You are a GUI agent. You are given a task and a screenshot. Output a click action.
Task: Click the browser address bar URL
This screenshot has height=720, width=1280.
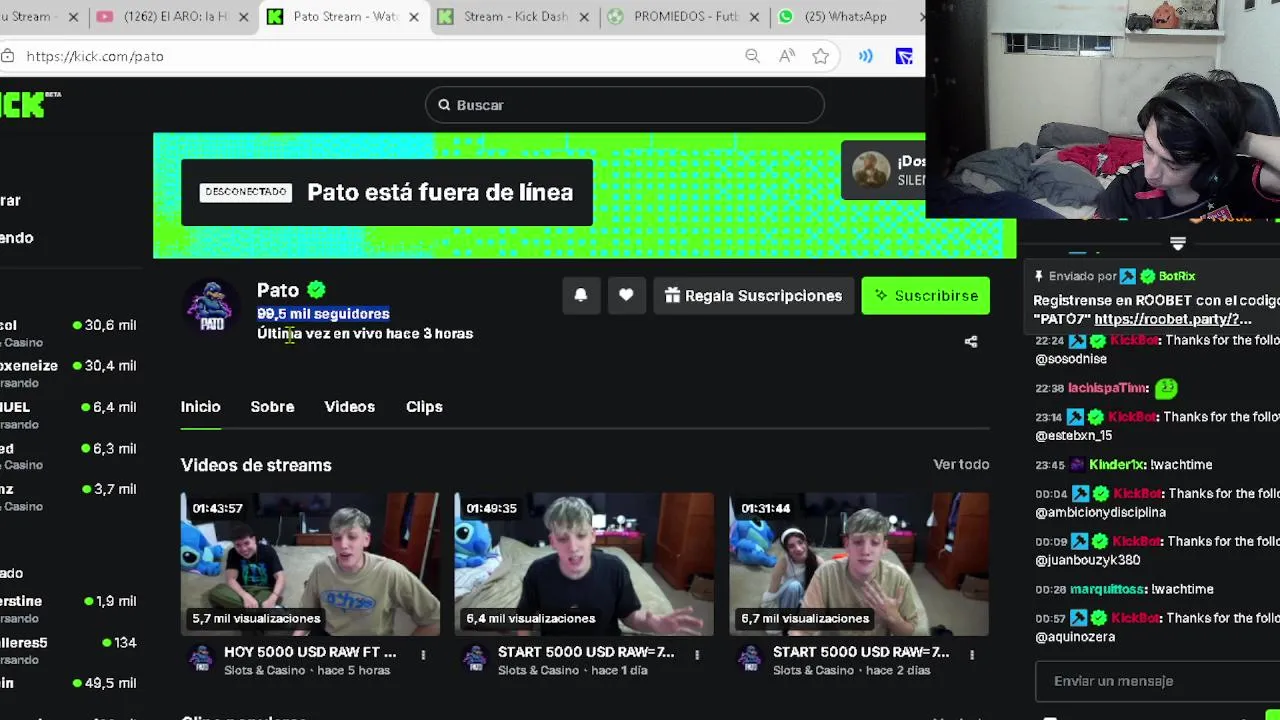[x=95, y=56]
